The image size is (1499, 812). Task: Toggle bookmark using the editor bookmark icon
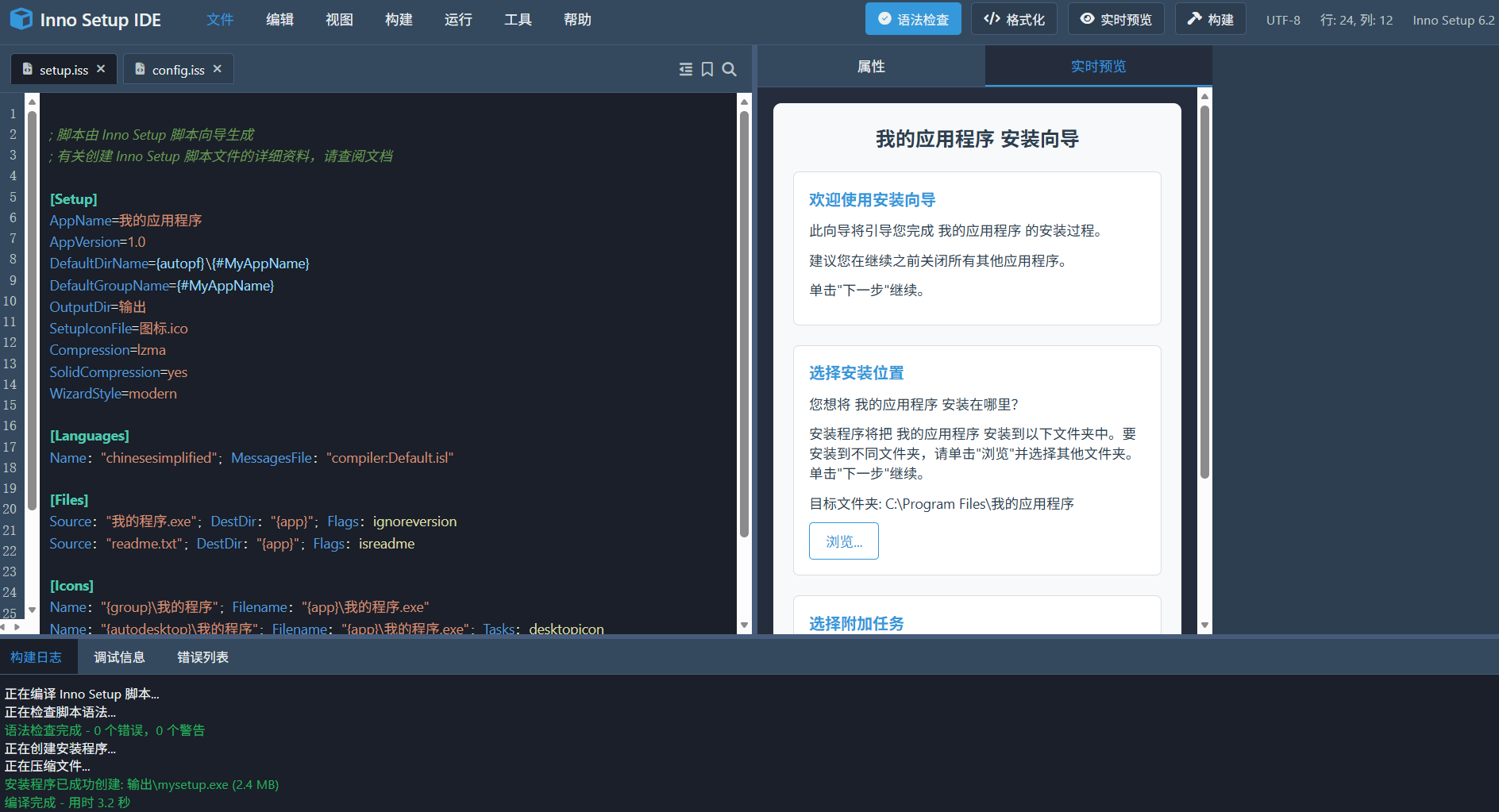707,70
